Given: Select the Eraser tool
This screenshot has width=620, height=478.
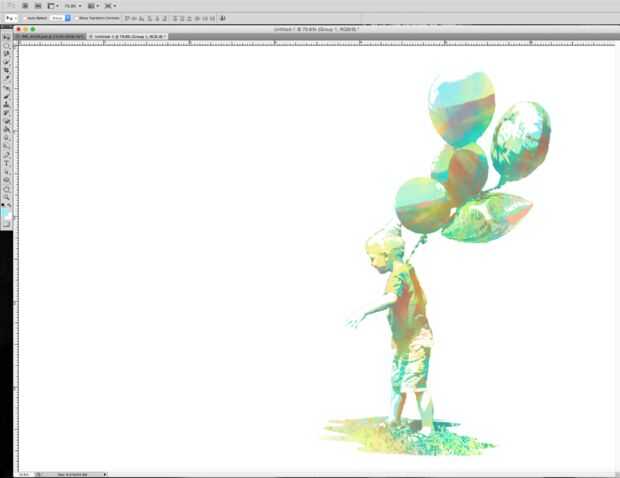Looking at the screenshot, I should point(6,121).
